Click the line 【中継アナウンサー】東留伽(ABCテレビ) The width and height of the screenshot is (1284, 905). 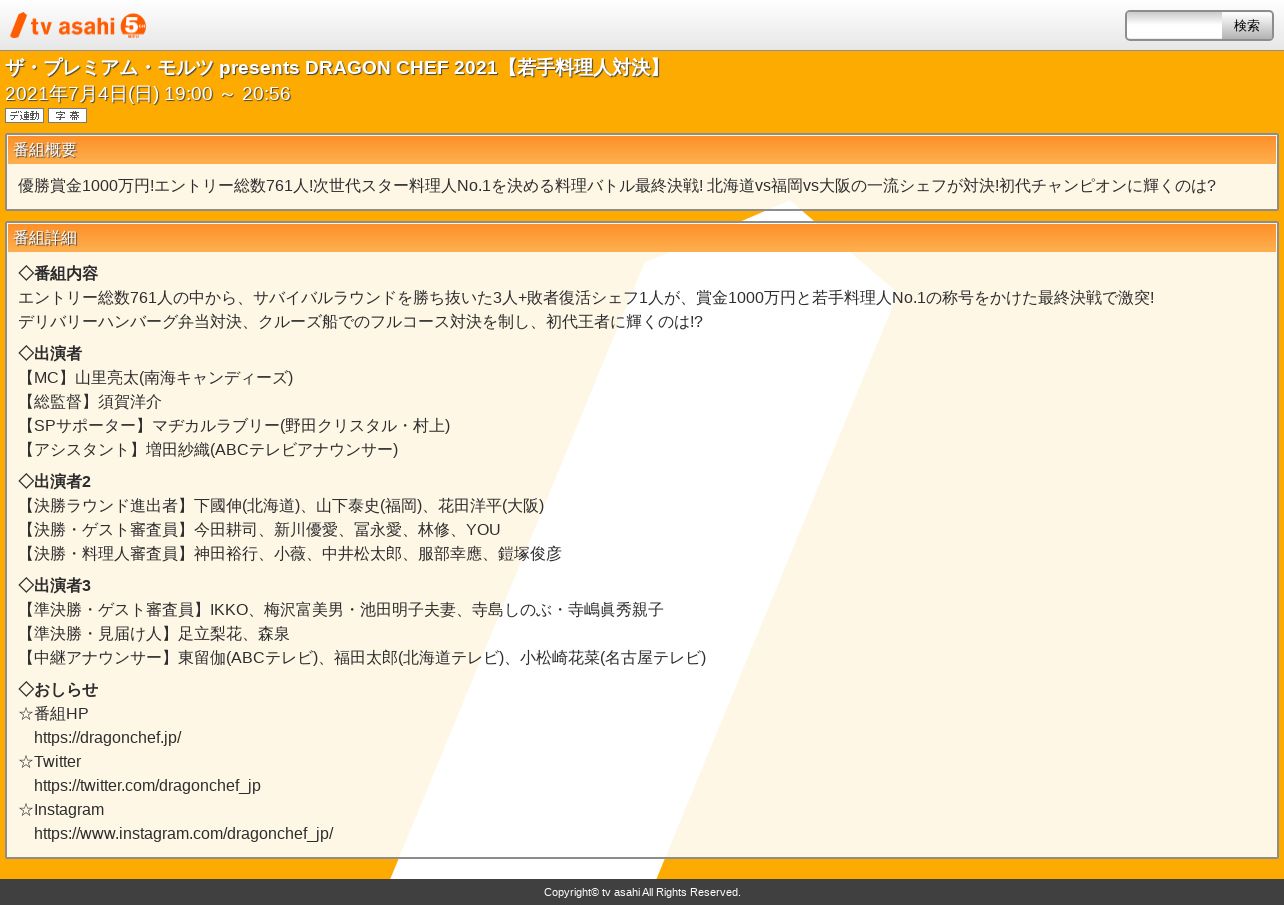(362, 658)
